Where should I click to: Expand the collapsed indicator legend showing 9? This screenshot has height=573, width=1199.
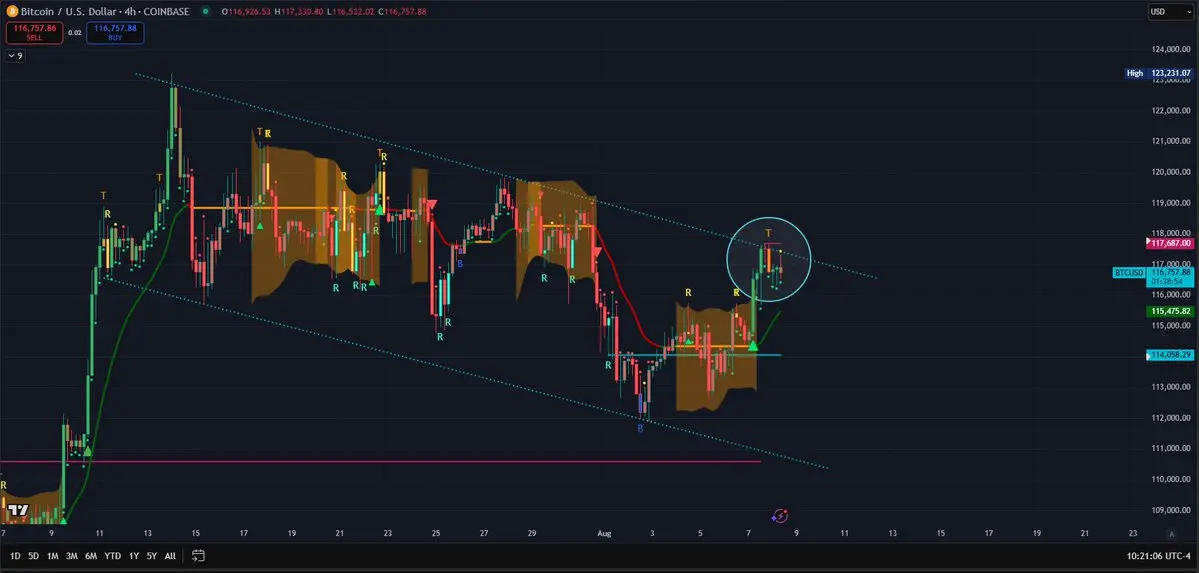pyautogui.click(x=15, y=56)
